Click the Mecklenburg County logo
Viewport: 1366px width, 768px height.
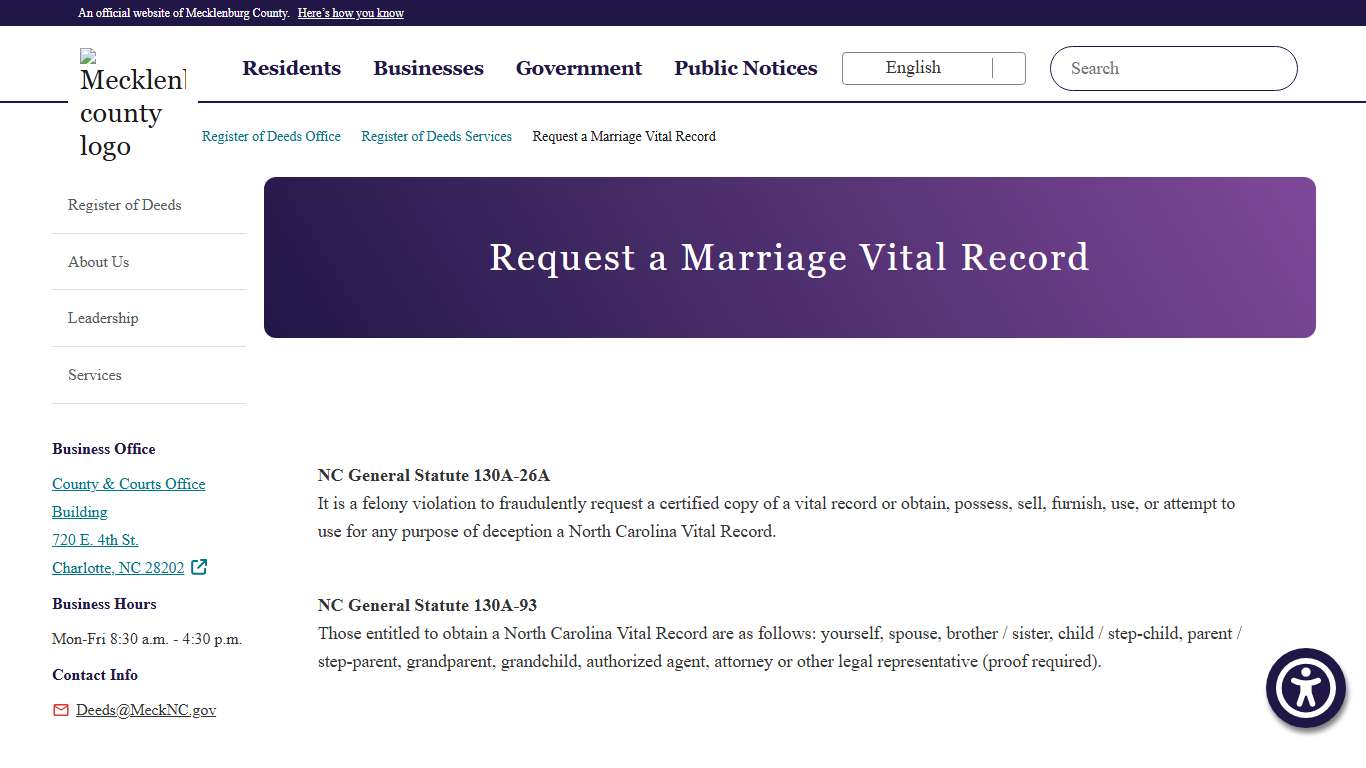pos(131,100)
